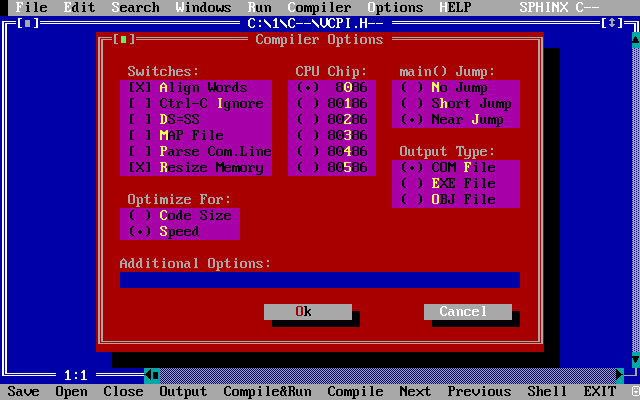This screenshot has height=400, width=640.
Task: Click the vertical scrollbar up arrow
Action: pos(636,40)
